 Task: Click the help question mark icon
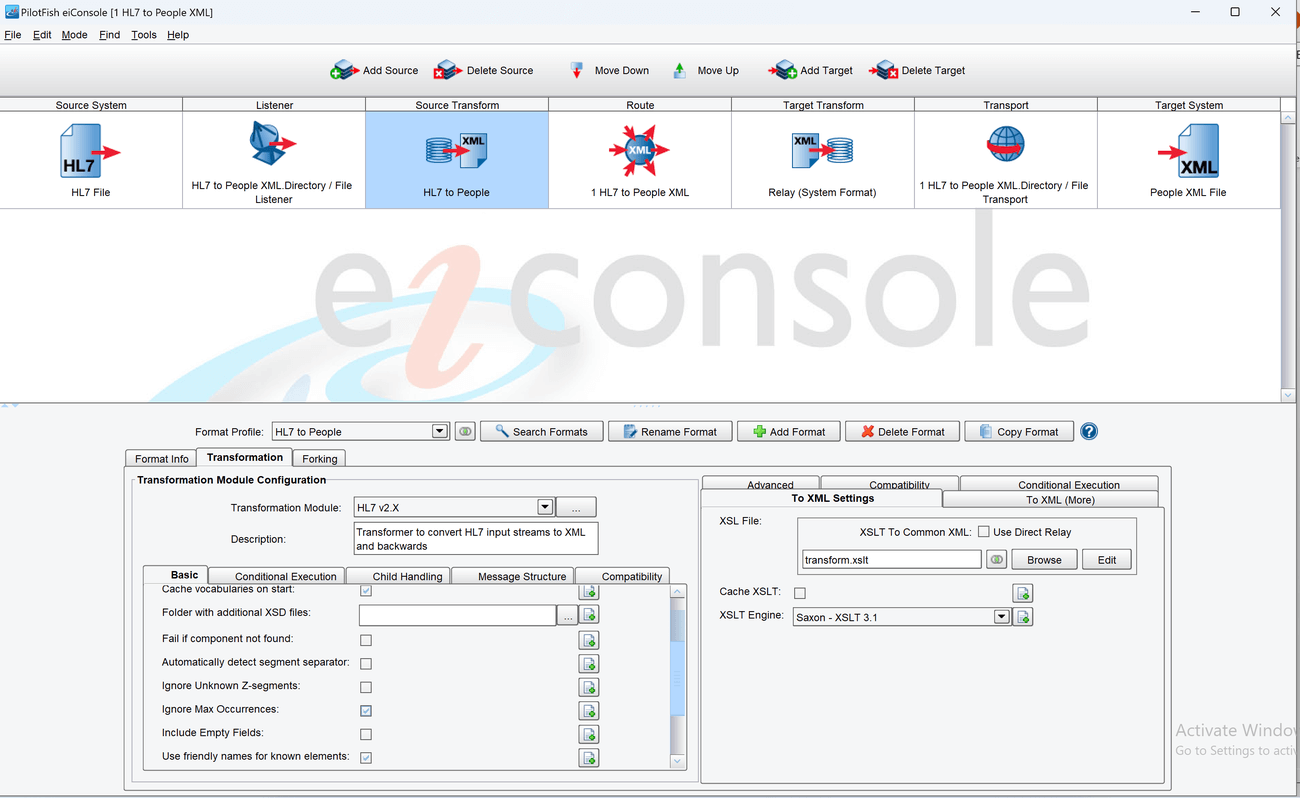(1089, 431)
